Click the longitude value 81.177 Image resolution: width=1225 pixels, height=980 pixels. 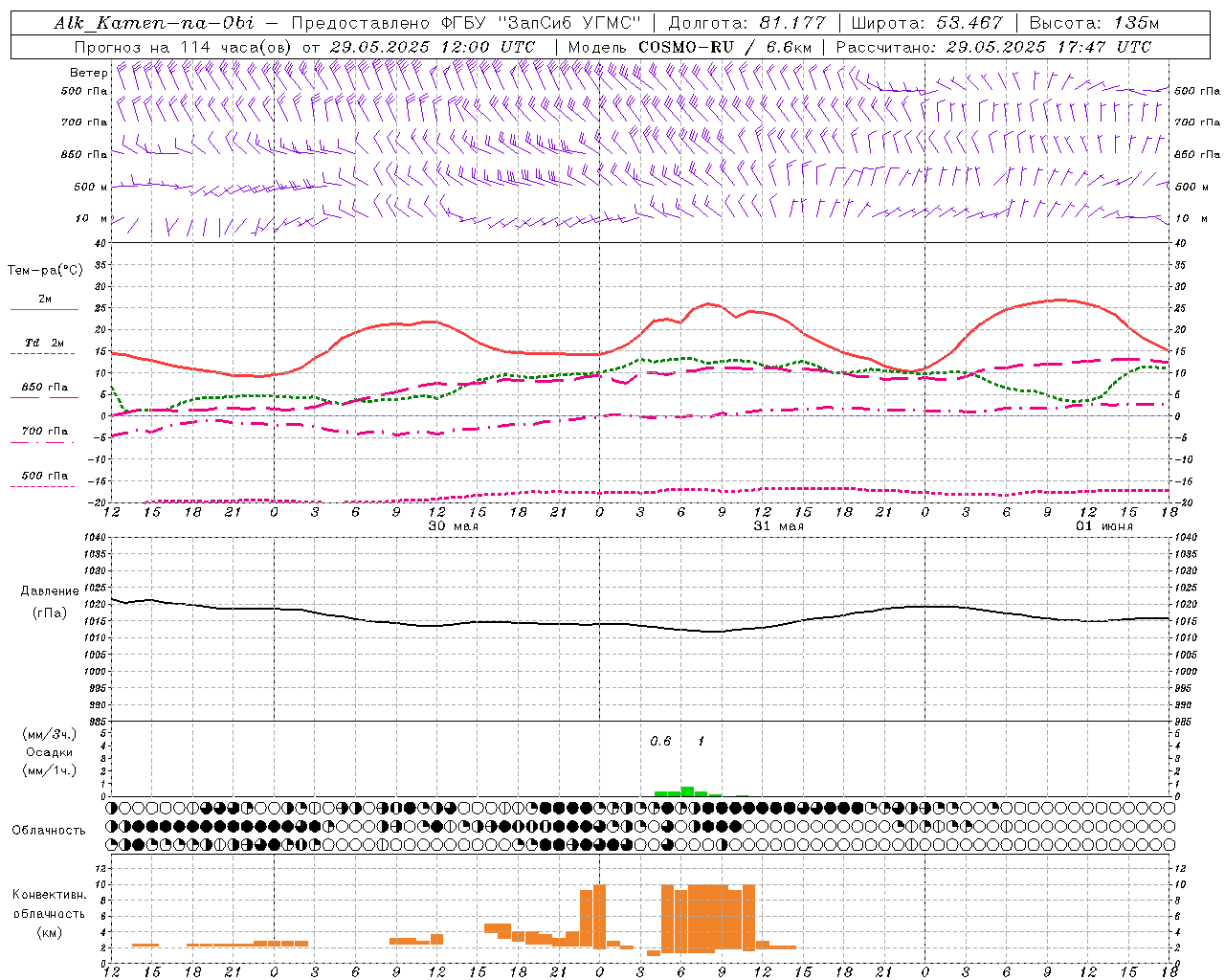pyautogui.click(x=791, y=23)
